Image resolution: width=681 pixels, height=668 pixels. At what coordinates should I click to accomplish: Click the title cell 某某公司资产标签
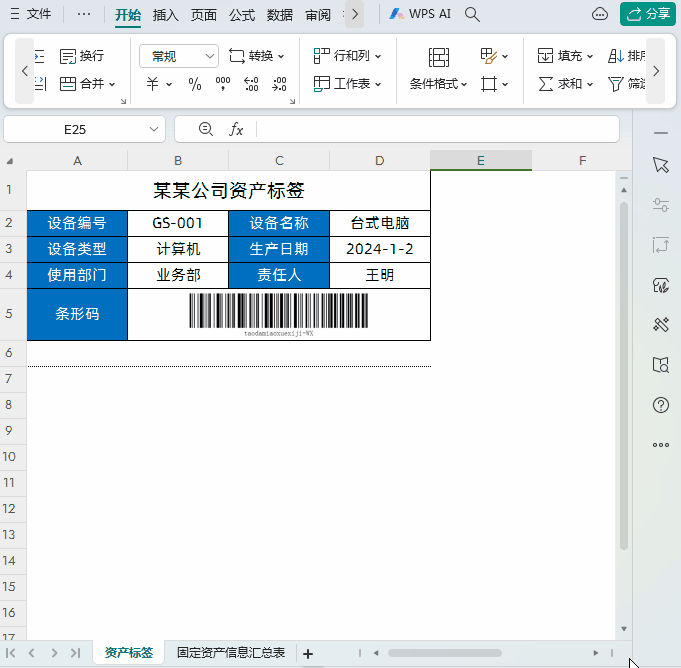[x=228, y=190]
